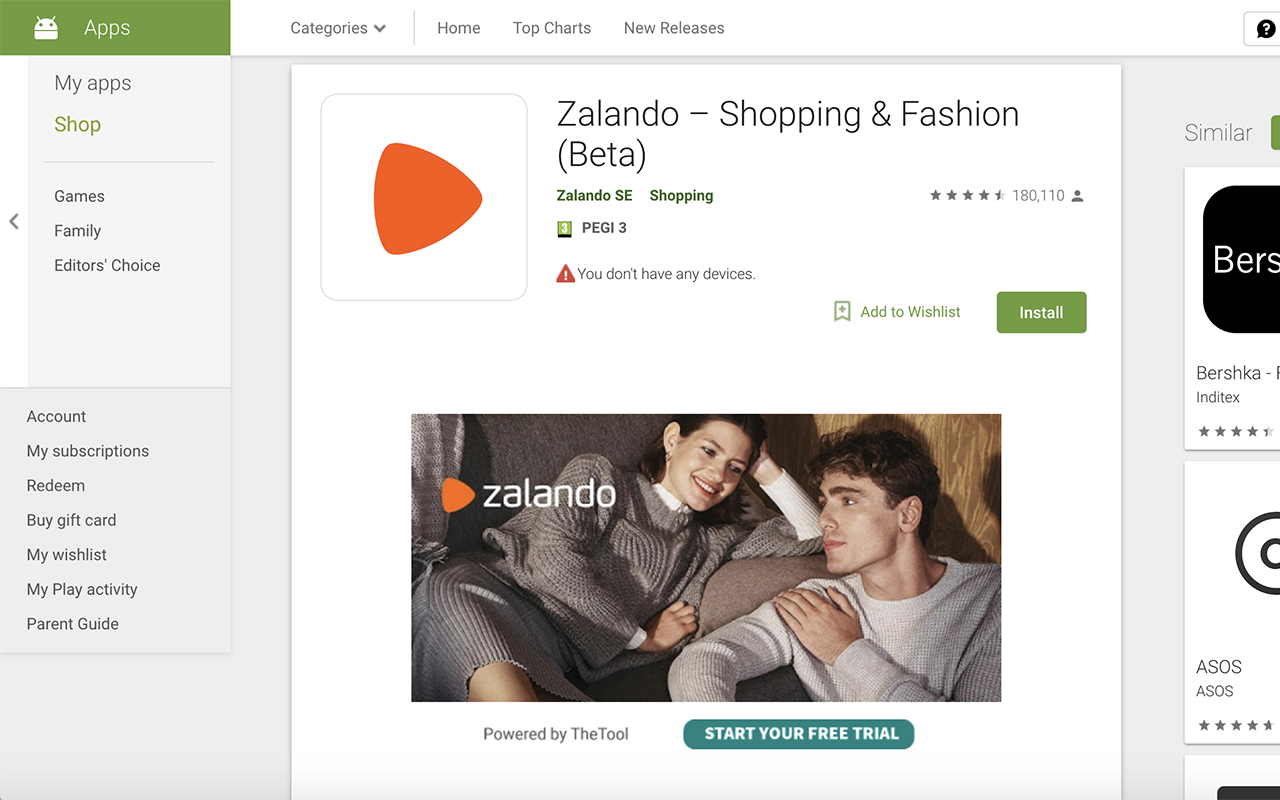Screen dimensions: 1280x800
Task: Click the star rating for Zalando
Action: [967, 195]
